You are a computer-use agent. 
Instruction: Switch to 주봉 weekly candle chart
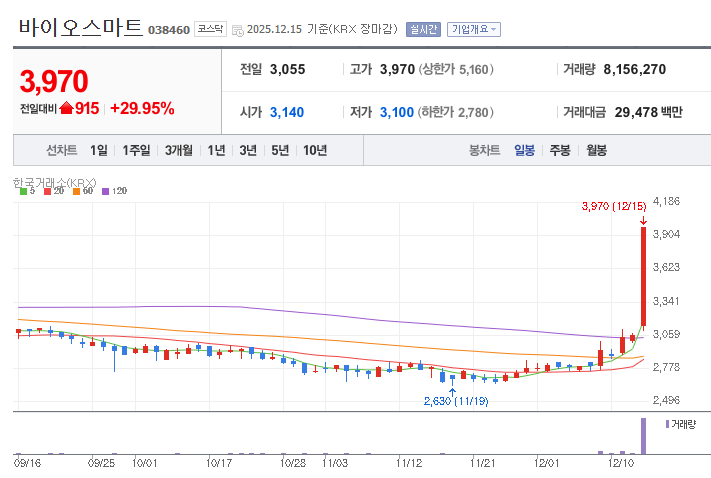[x=560, y=150]
